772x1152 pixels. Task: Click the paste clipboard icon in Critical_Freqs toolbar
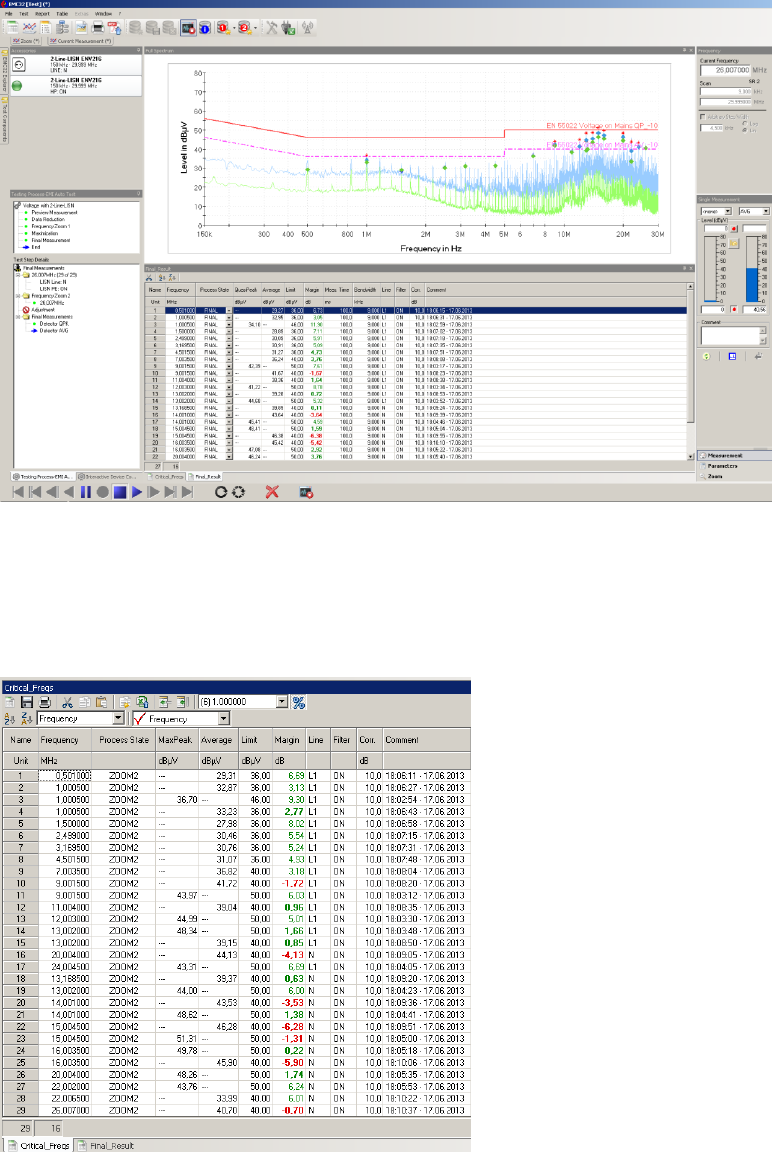pos(101,702)
